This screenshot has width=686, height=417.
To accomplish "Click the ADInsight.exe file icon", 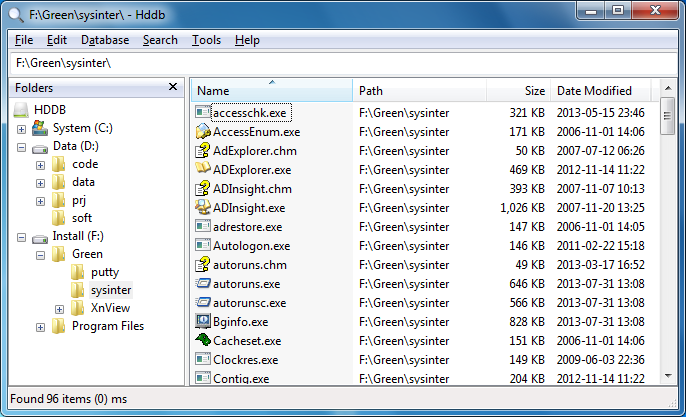I will pos(203,207).
